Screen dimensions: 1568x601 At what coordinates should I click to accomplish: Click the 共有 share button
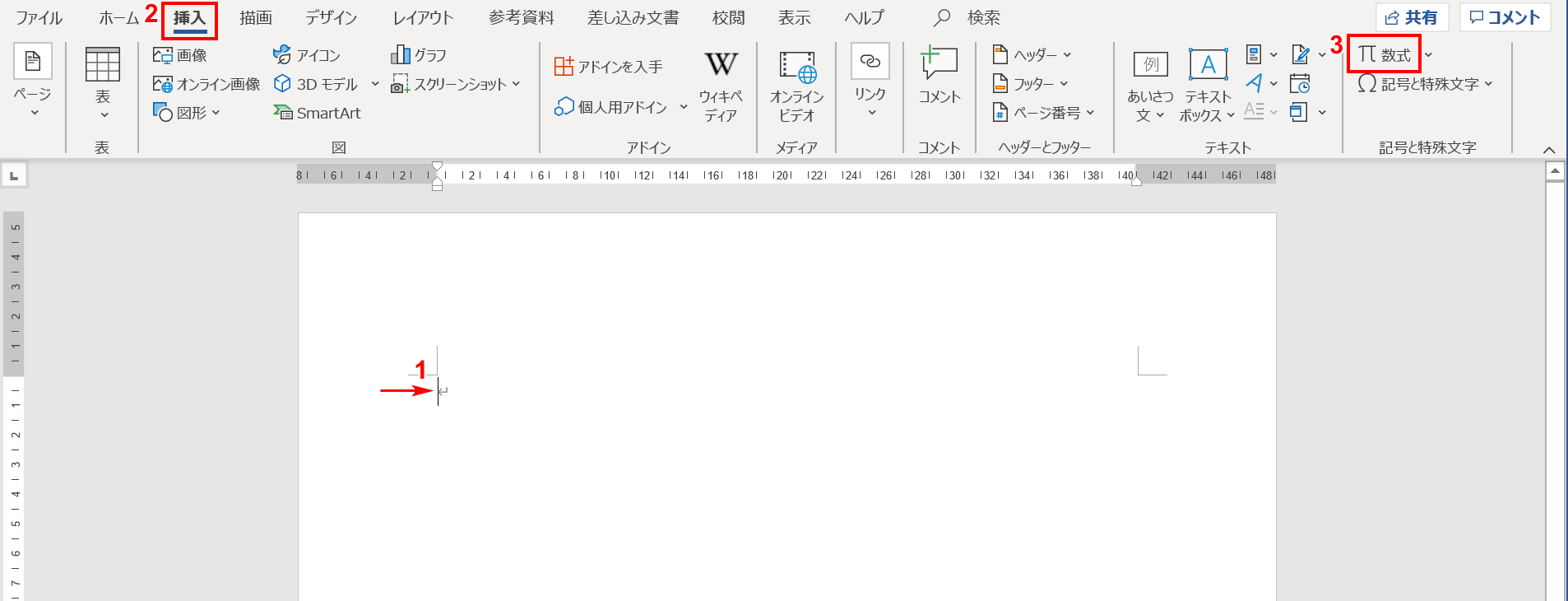click(x=1412, y=17)
